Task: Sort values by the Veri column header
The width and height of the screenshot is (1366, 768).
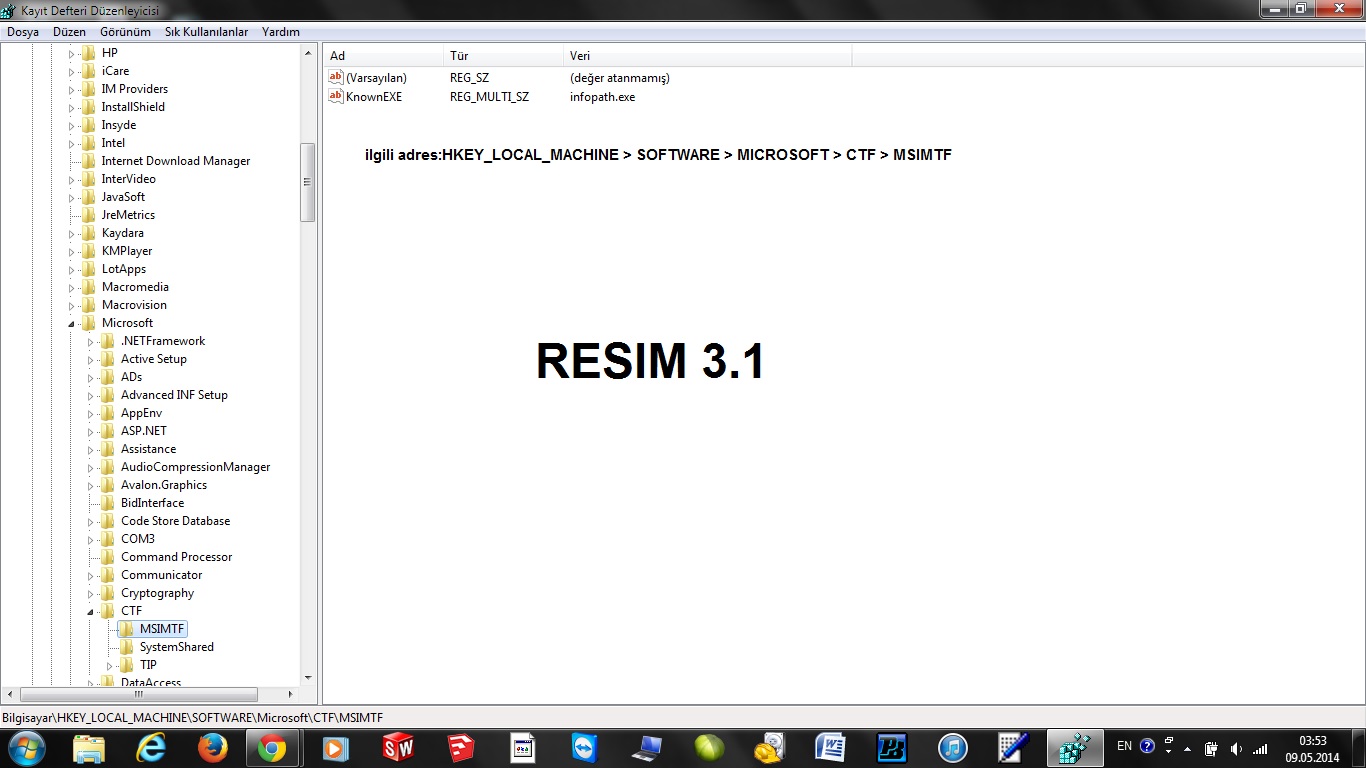Action: click(708, 55)
